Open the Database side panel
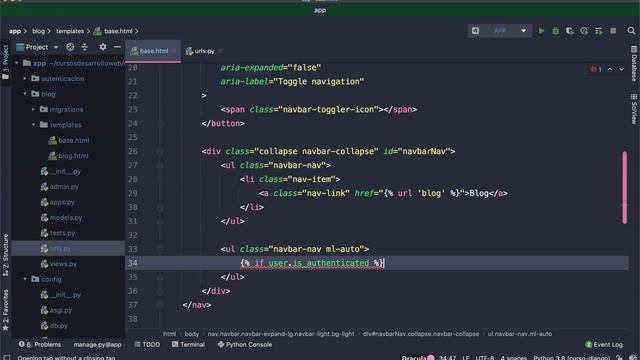The width and height of the screenshot is (640, 360). click(x=634, y=64)
